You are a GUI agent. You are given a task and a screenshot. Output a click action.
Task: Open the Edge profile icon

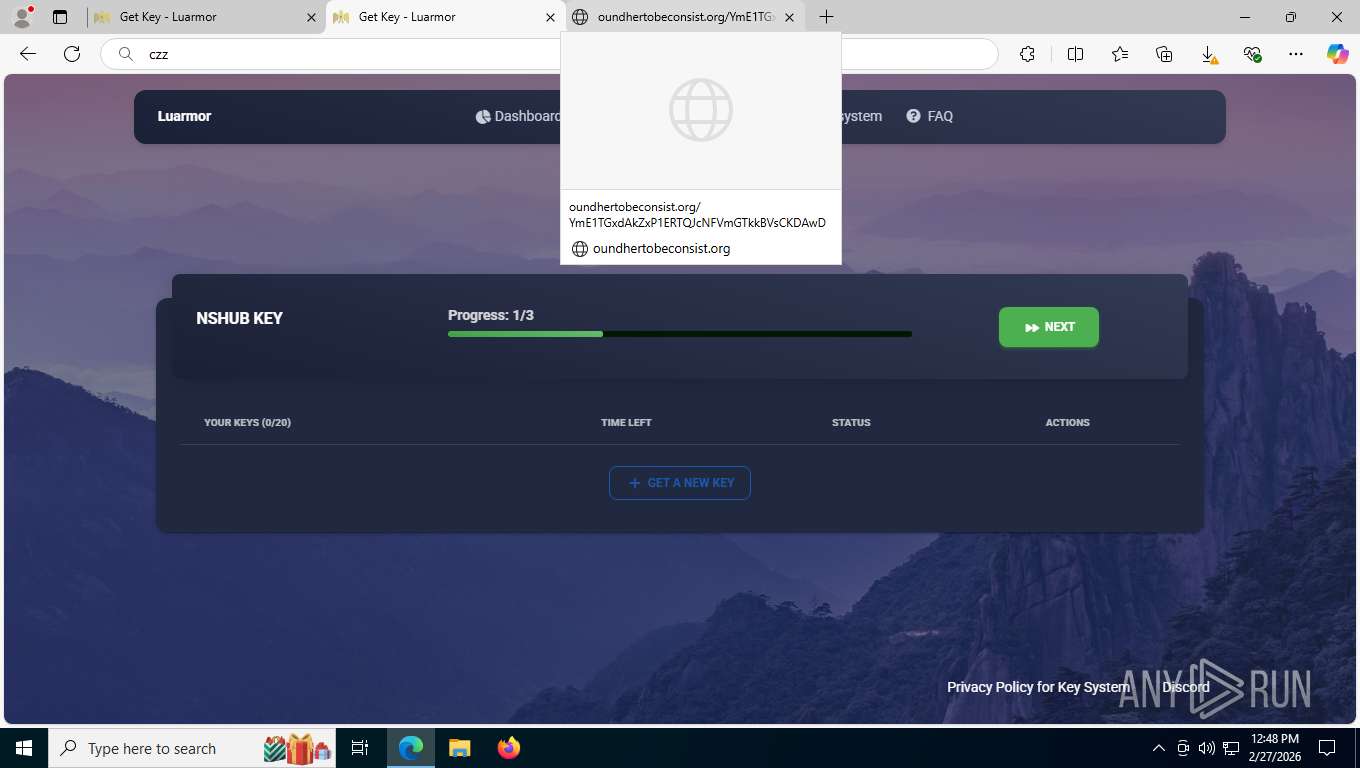(x=22, y=17)
